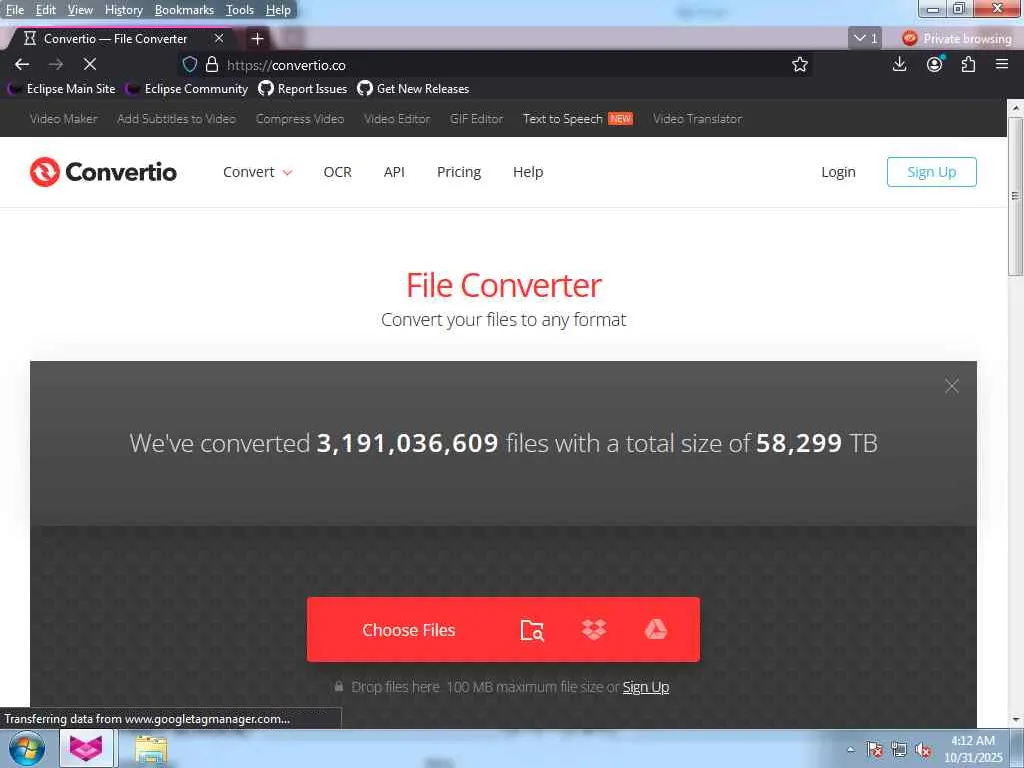Click the muted speaker tray icon

[923, 750]
